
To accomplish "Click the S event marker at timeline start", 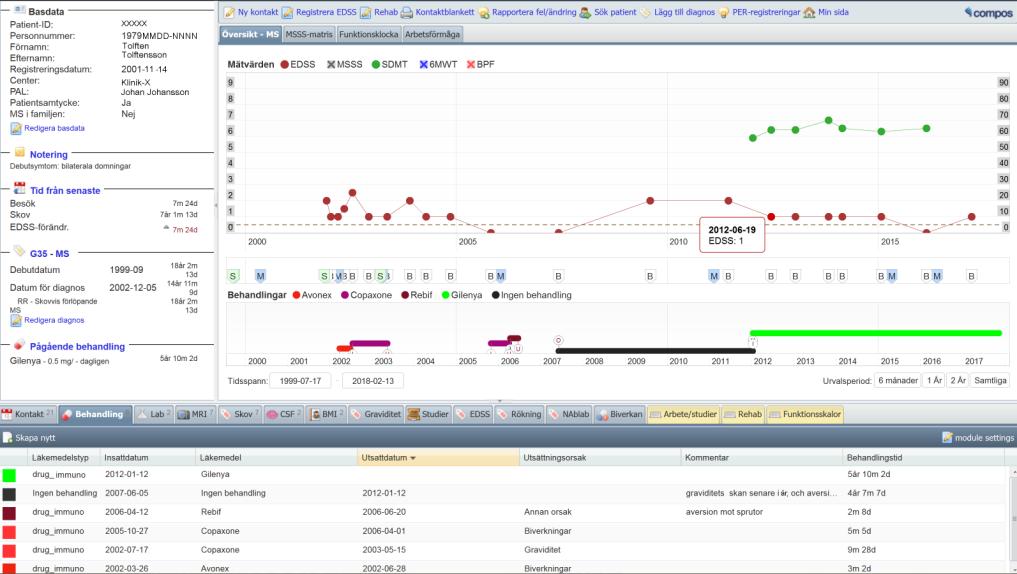I will pyautogui.click(x=233, y=276).
